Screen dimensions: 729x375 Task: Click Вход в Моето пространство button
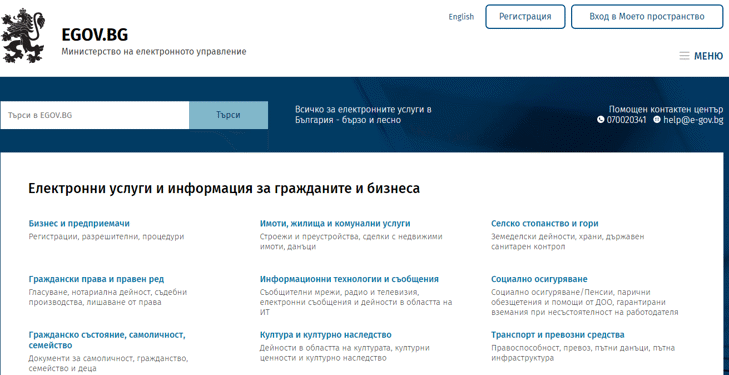click(647, 17)
